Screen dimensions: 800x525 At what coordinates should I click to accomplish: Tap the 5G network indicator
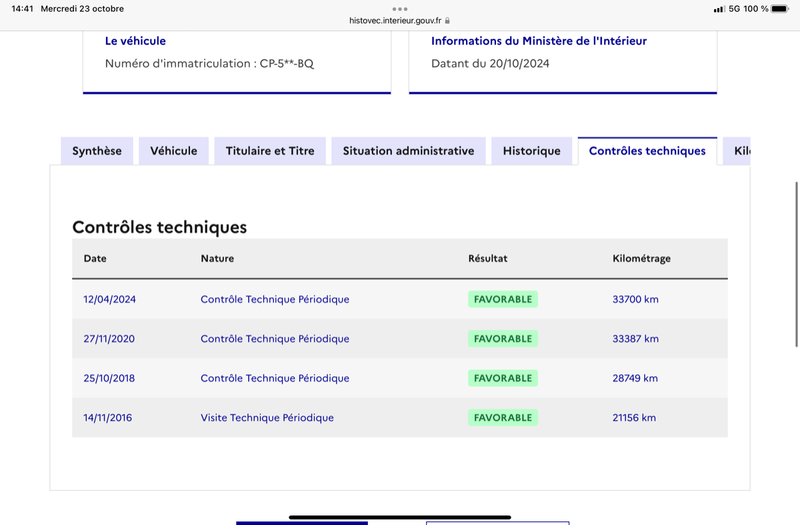coord(734,9)
